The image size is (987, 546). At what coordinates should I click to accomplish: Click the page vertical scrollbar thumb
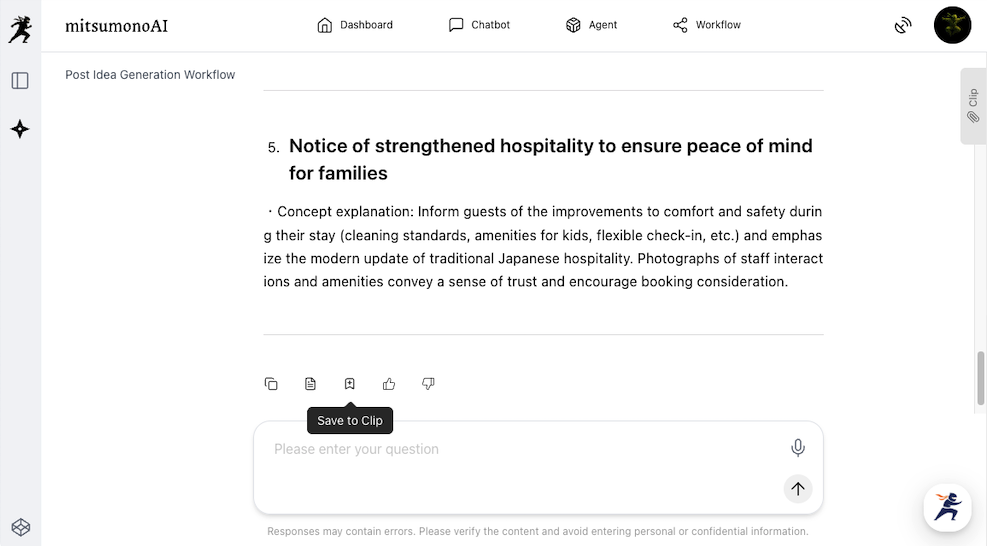tap(981, 378)
